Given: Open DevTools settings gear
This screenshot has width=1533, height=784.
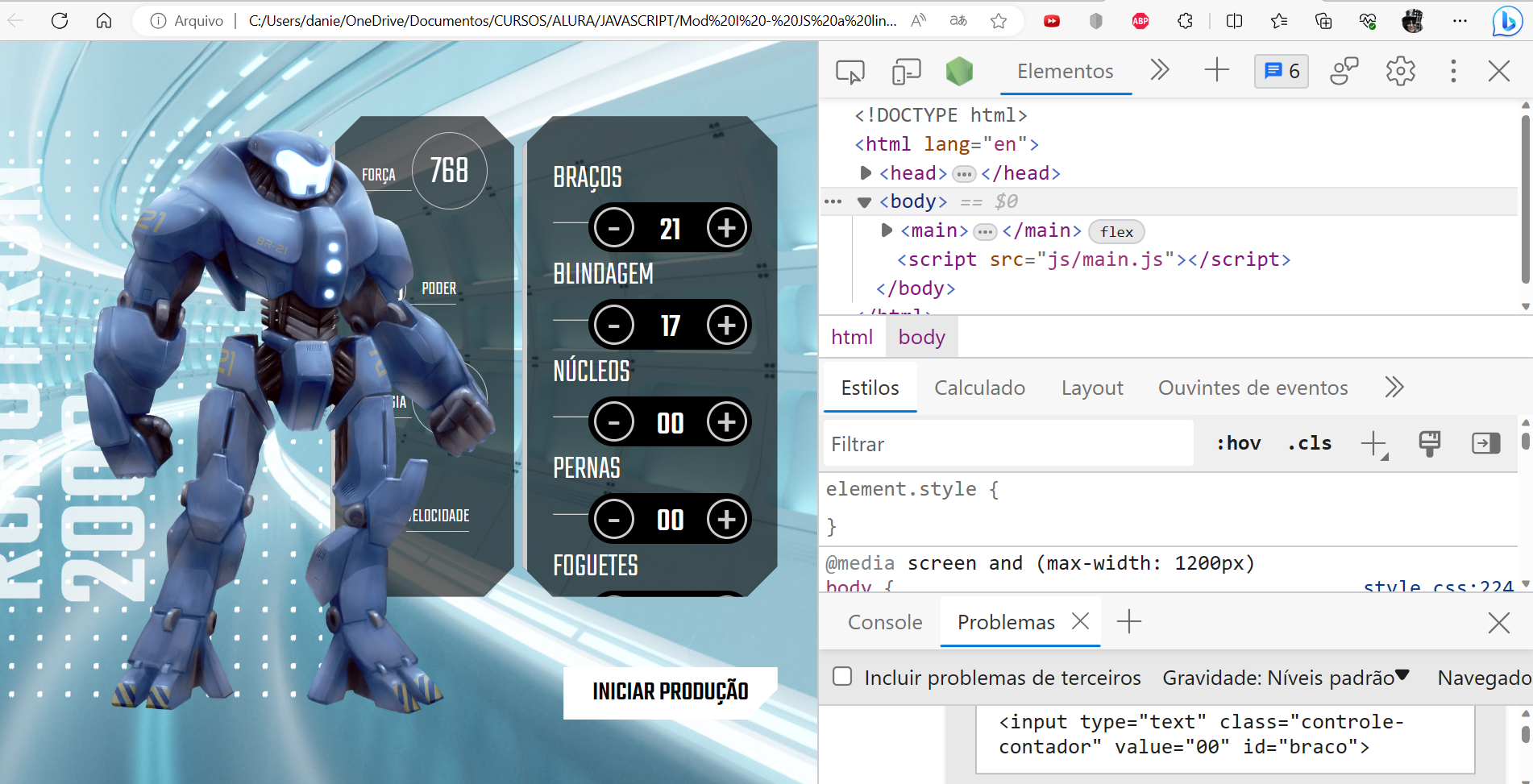Looking at the screenshot, I should 1401,71.
